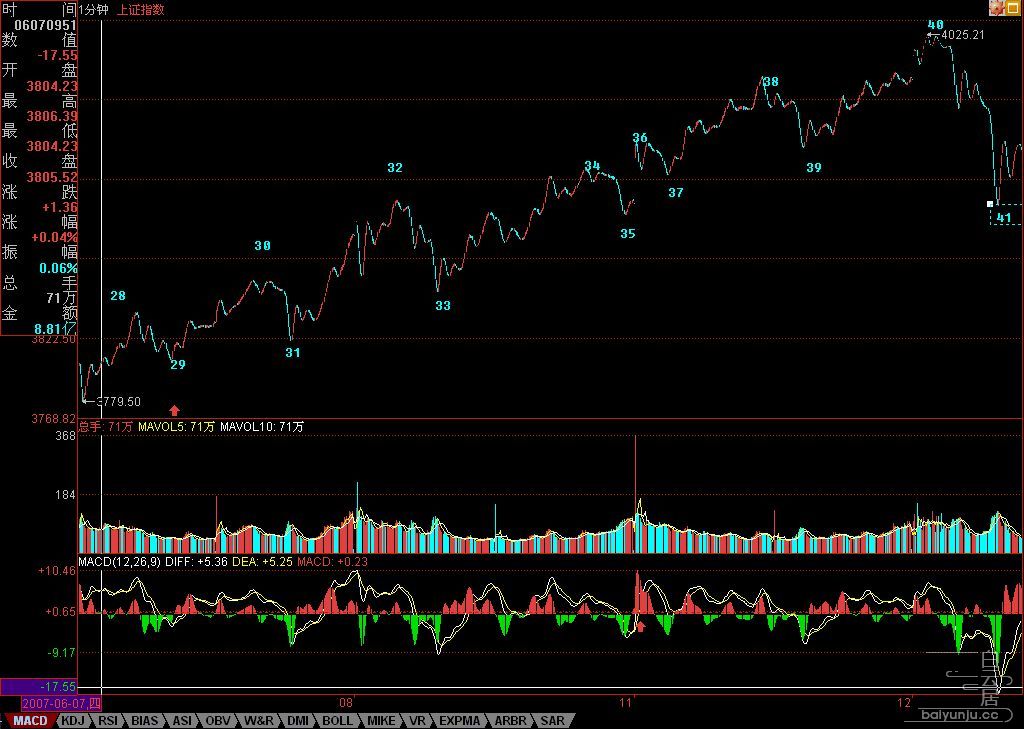Switch to the DMI indicator tab

[298, 721]
